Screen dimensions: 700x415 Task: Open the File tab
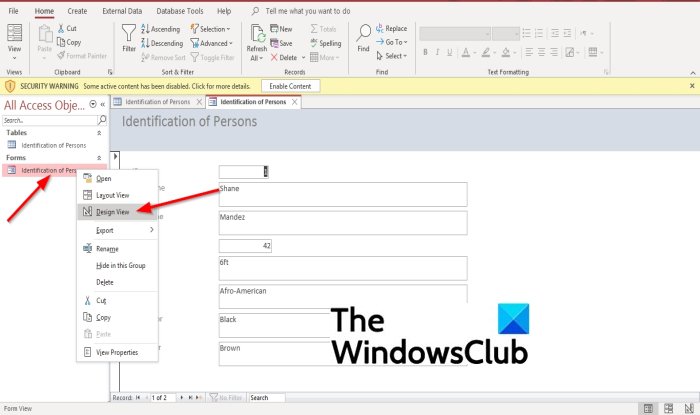tap(13, 11)
